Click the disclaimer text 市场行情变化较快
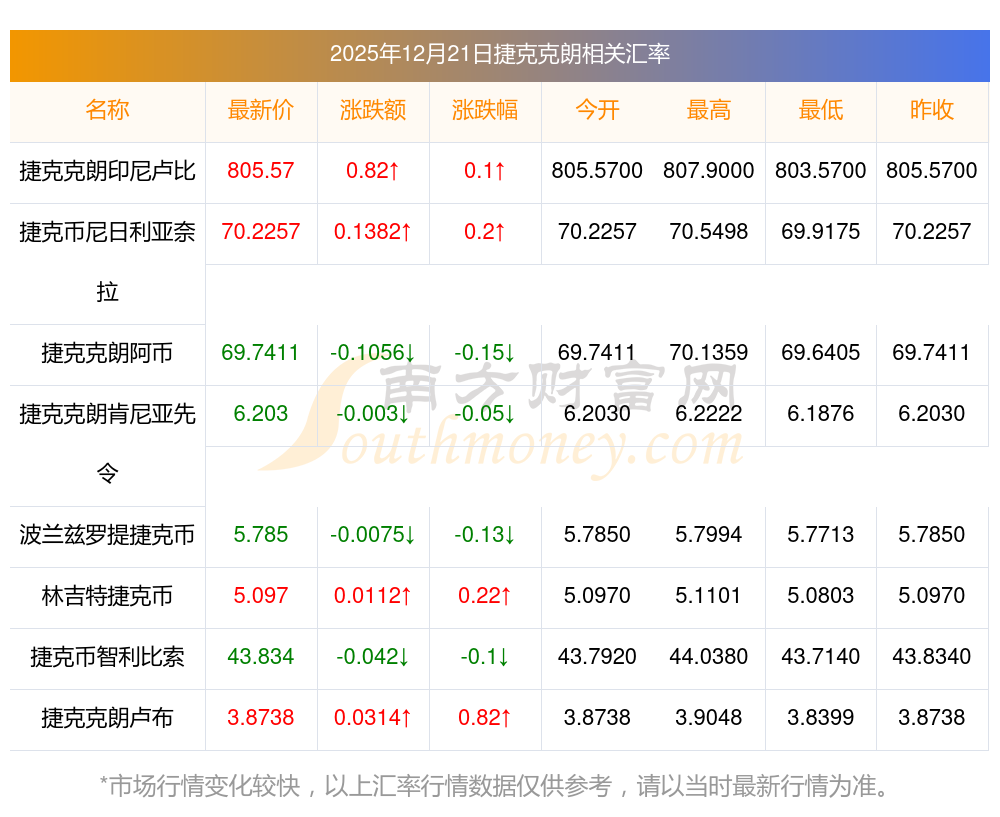The image size is (1000, 817). pyautogui.click(x=204, y=786)
